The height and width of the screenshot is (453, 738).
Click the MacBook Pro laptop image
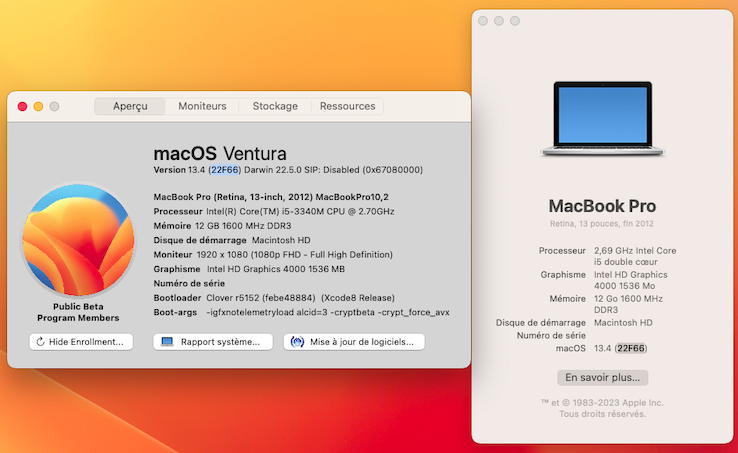coord(602,119)
